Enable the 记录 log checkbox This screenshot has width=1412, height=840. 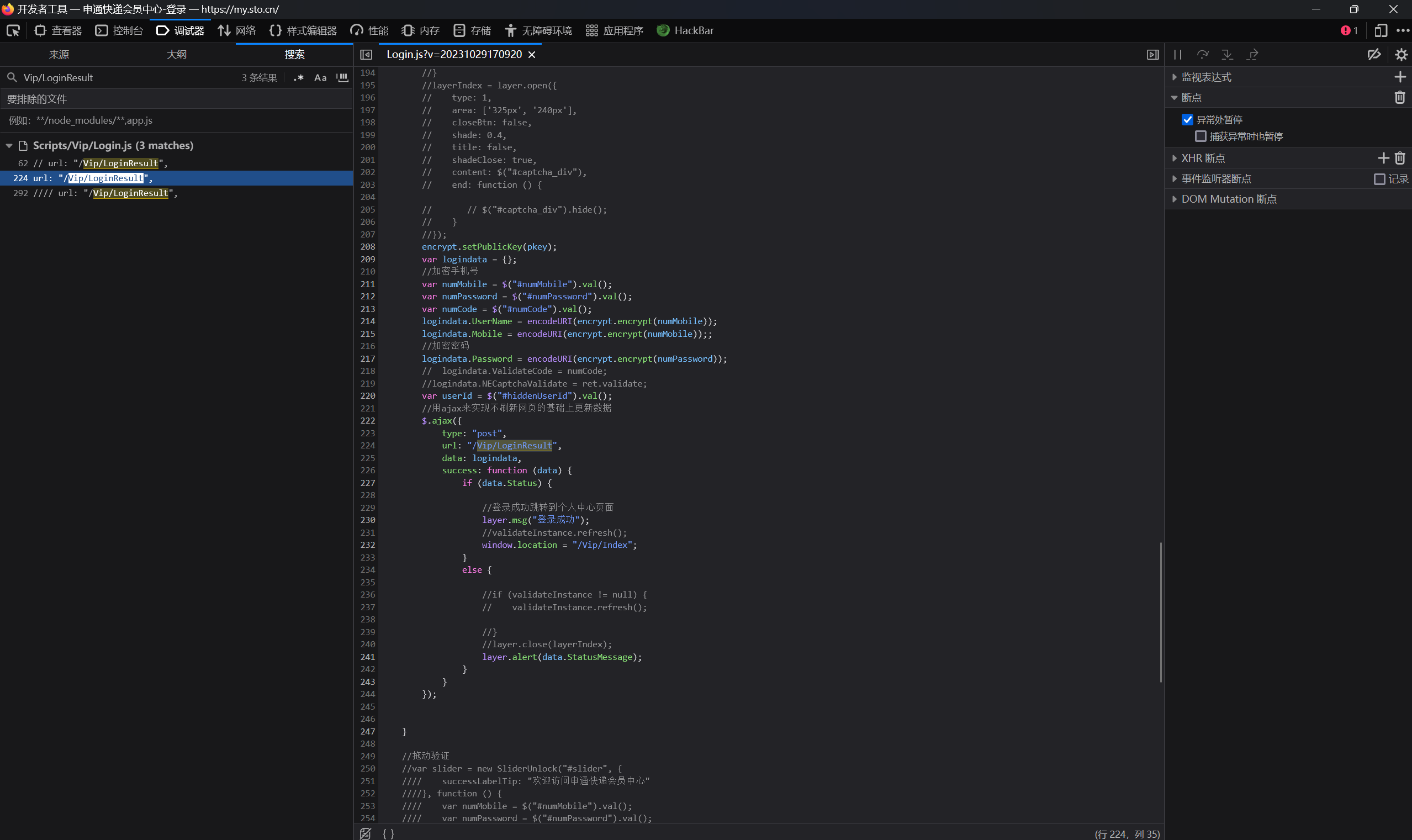click(x=1379, y=179)
